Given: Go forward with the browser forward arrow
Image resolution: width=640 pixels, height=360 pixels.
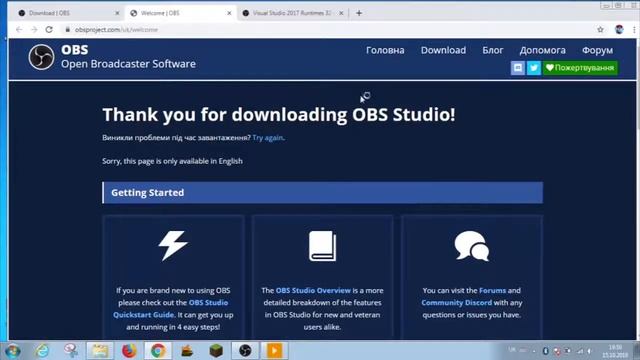Looking at the screenshot, I should pos(34,29).
